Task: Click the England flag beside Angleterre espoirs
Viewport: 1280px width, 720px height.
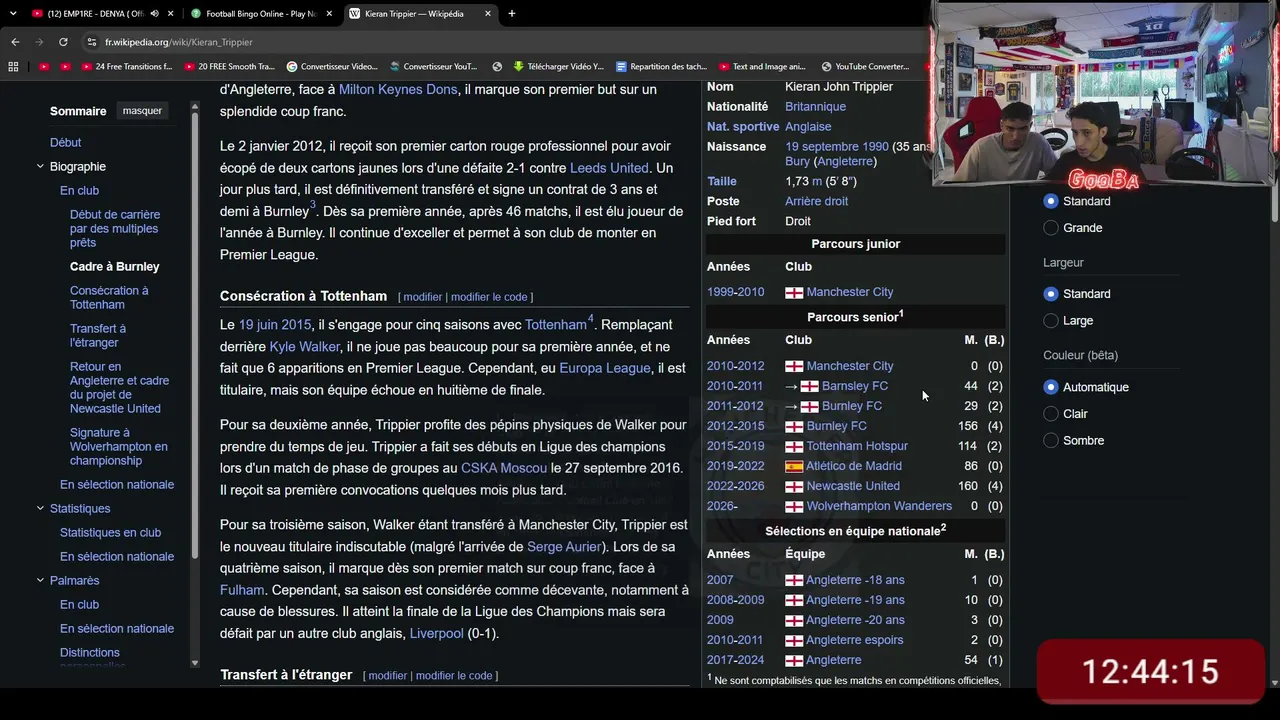Action: coord(794,640)
